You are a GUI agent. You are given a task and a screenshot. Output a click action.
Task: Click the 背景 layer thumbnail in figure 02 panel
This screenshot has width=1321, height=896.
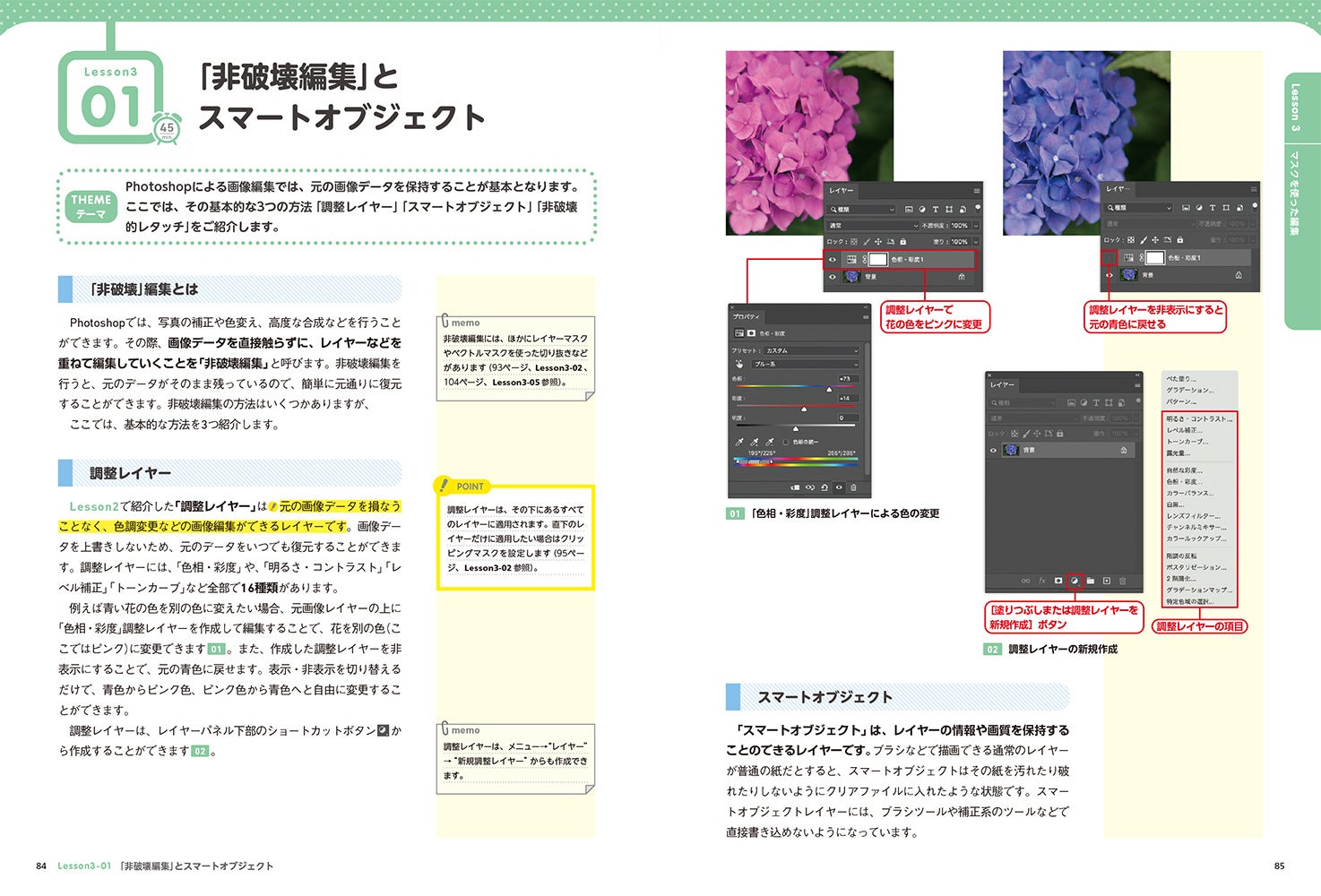click(x=1013, y=450)
